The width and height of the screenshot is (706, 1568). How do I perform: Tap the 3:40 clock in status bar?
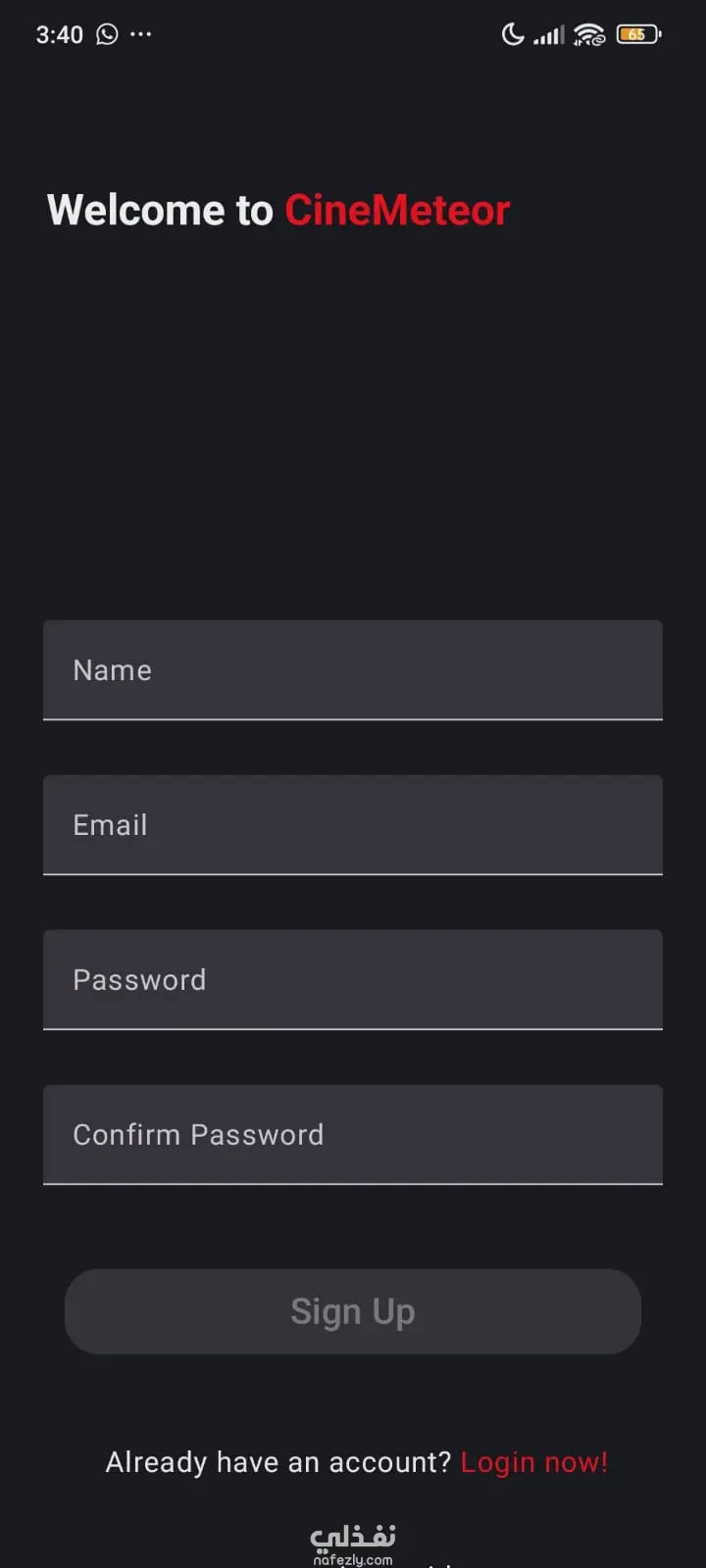[60, 35]
